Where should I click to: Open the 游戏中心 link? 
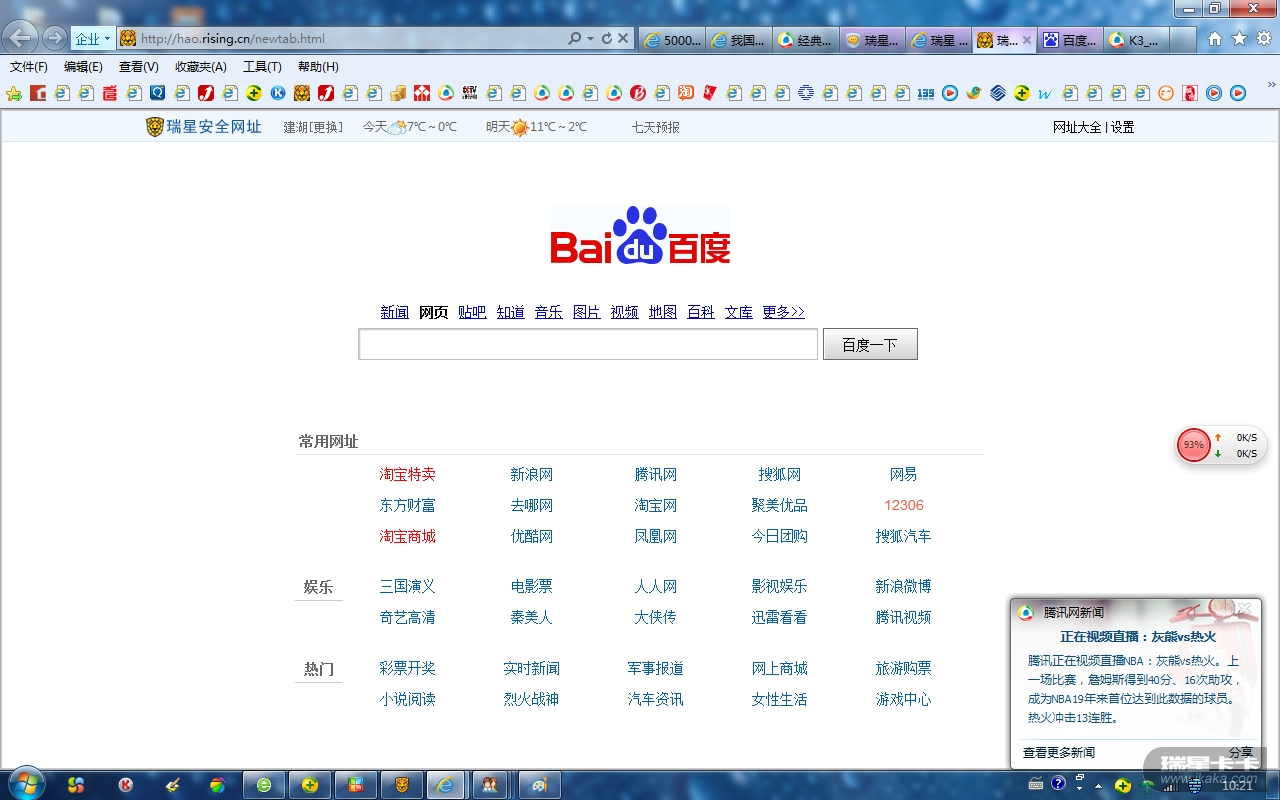903,699
